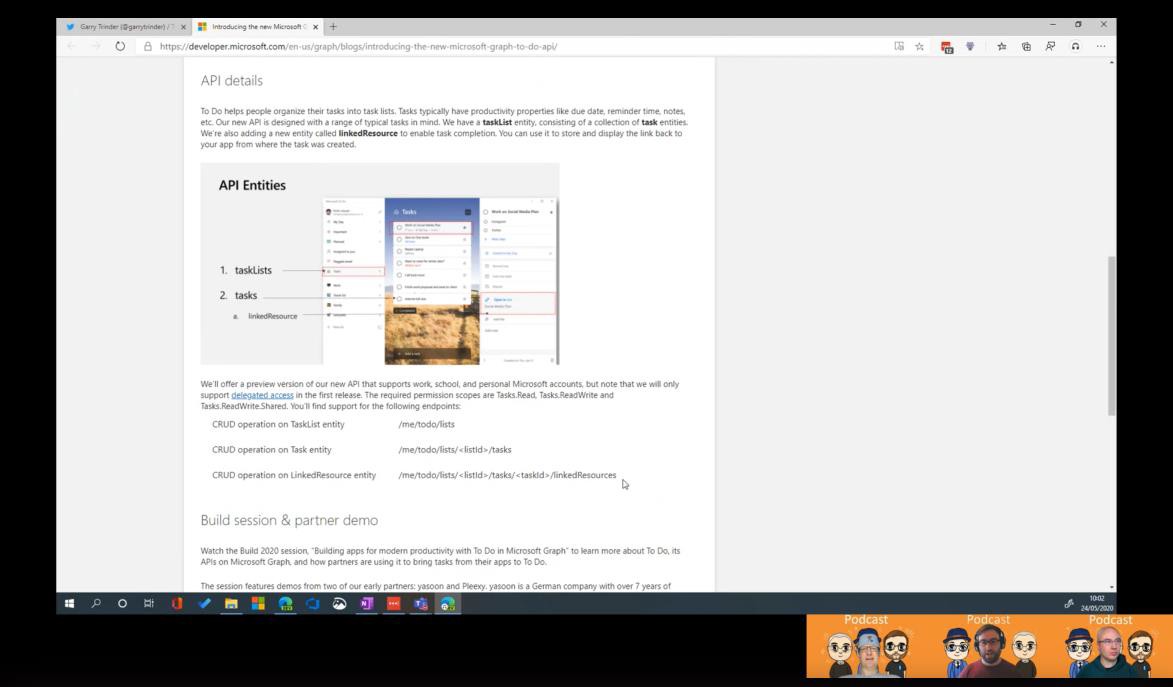
Task: Open OneNote from the taskbar
Action: point(367,604)
